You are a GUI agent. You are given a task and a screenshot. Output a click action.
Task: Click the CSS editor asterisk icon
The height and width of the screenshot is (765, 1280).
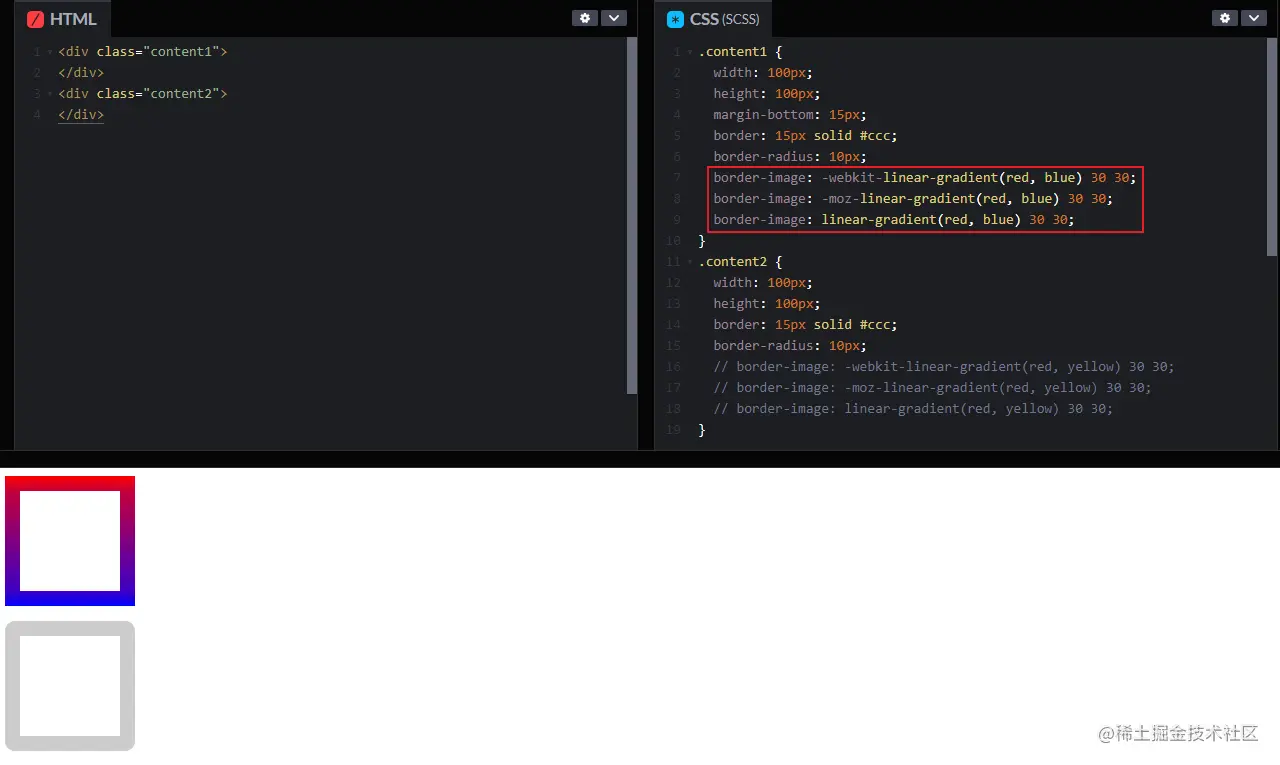click(675, 19)
